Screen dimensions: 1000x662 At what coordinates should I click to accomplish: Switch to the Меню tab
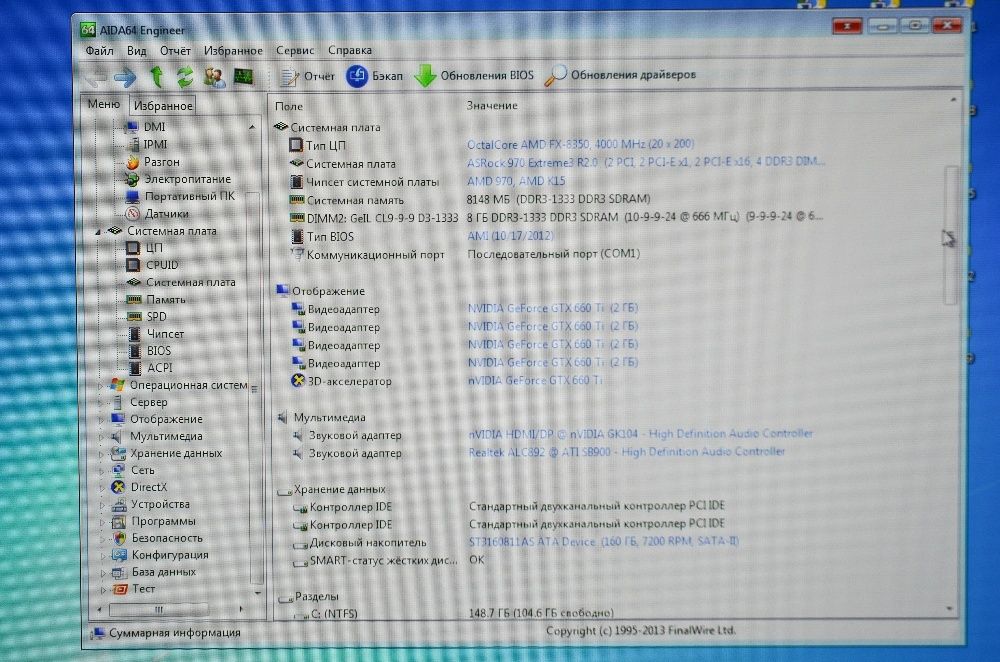pos(104,104)
